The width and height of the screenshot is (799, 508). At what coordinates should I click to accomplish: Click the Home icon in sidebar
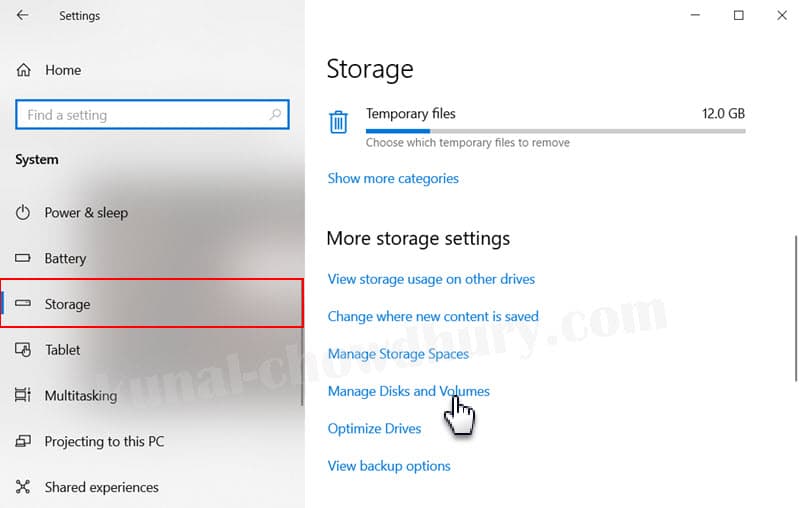coord(24,70)
